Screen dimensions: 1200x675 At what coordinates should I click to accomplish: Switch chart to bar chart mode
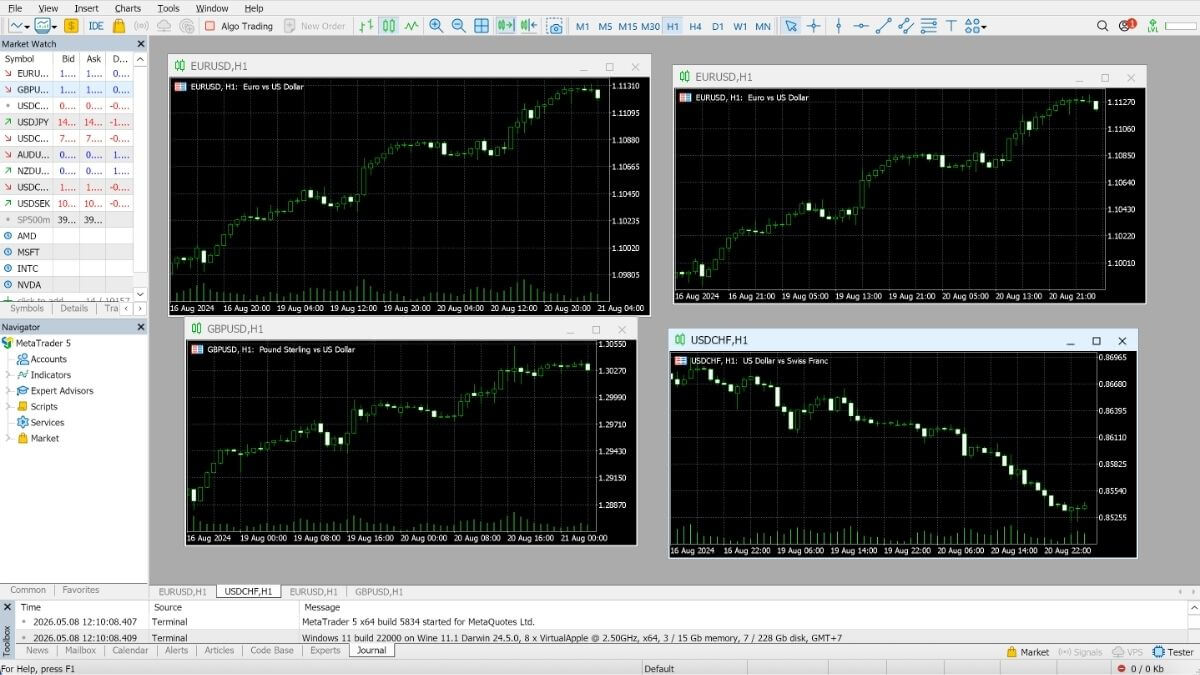pyautogui.click(x=367, y=26)
